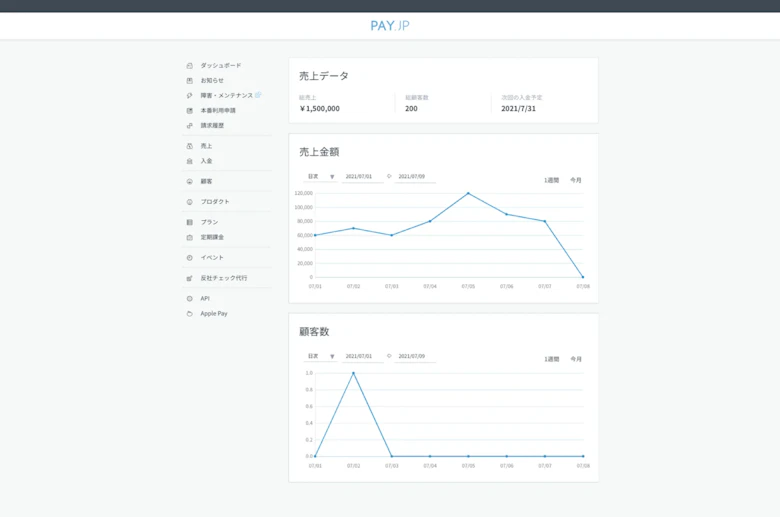Select the 売上 money bag icon
Viewport: 780px width, 517px height.
pyautogui.click(x=190, y=146)
